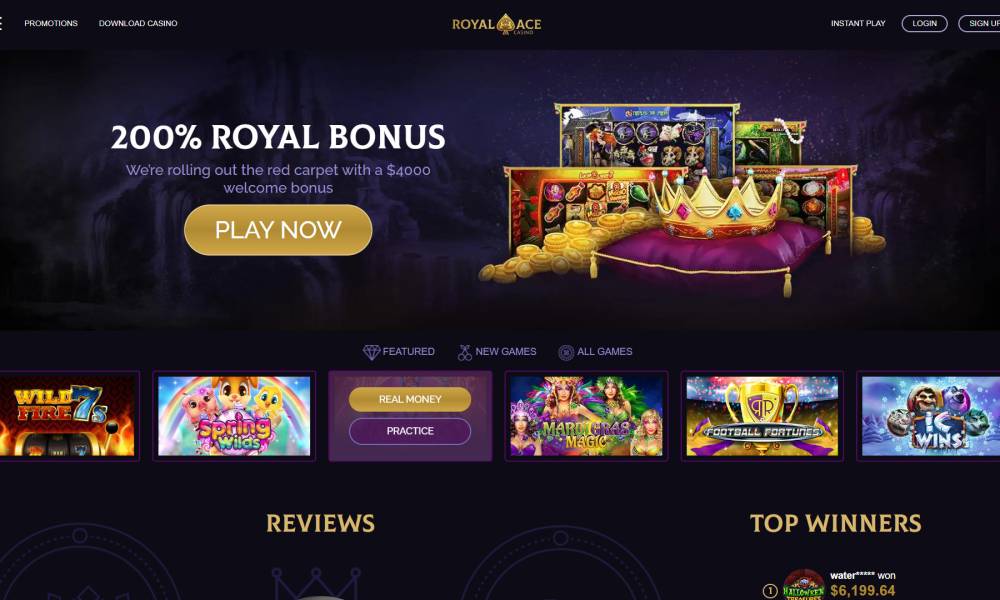Choose Practice mode

point(410,431)
